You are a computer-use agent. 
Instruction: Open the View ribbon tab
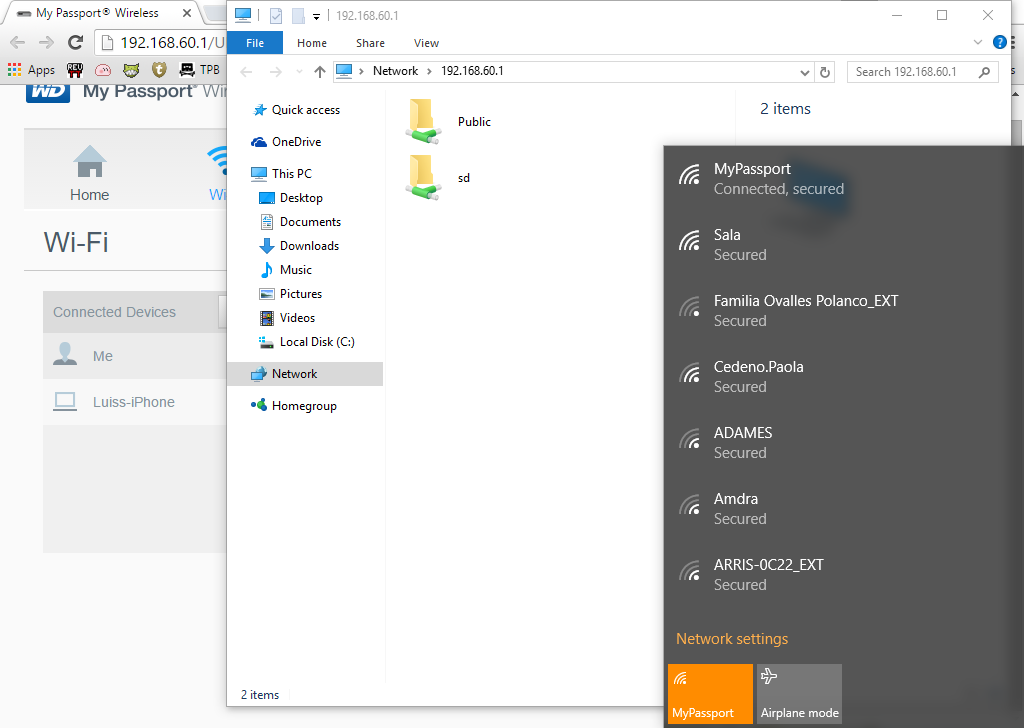click(426, 43)
